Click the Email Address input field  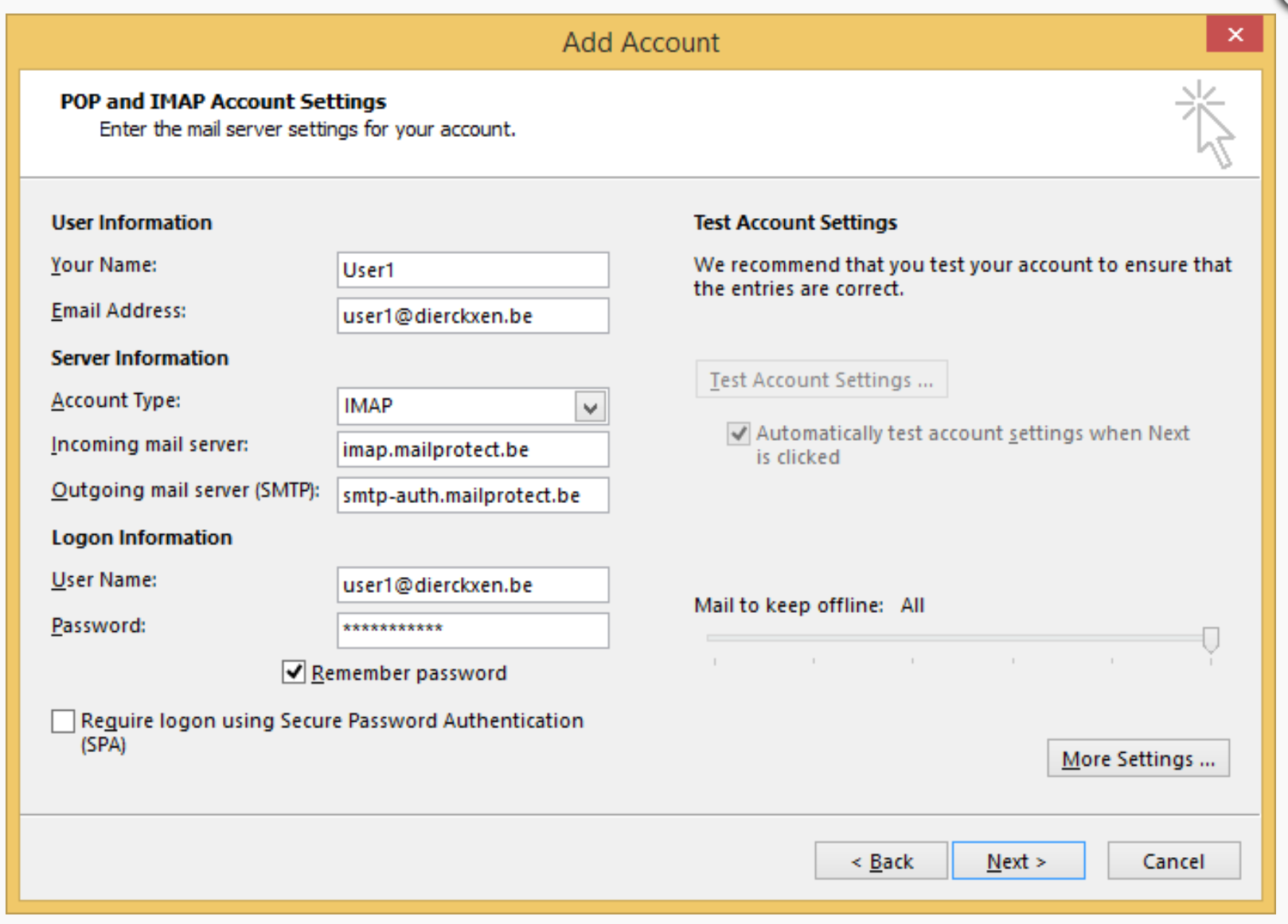tap(473, 315)
